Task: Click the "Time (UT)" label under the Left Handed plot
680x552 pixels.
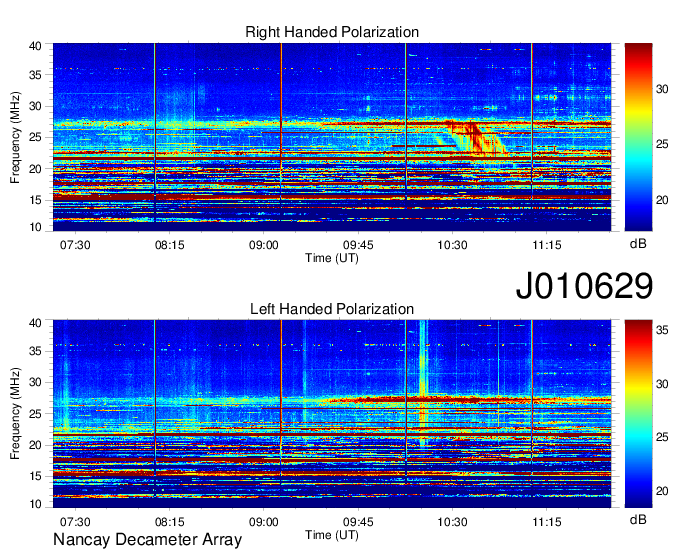Action: (332, 535)
